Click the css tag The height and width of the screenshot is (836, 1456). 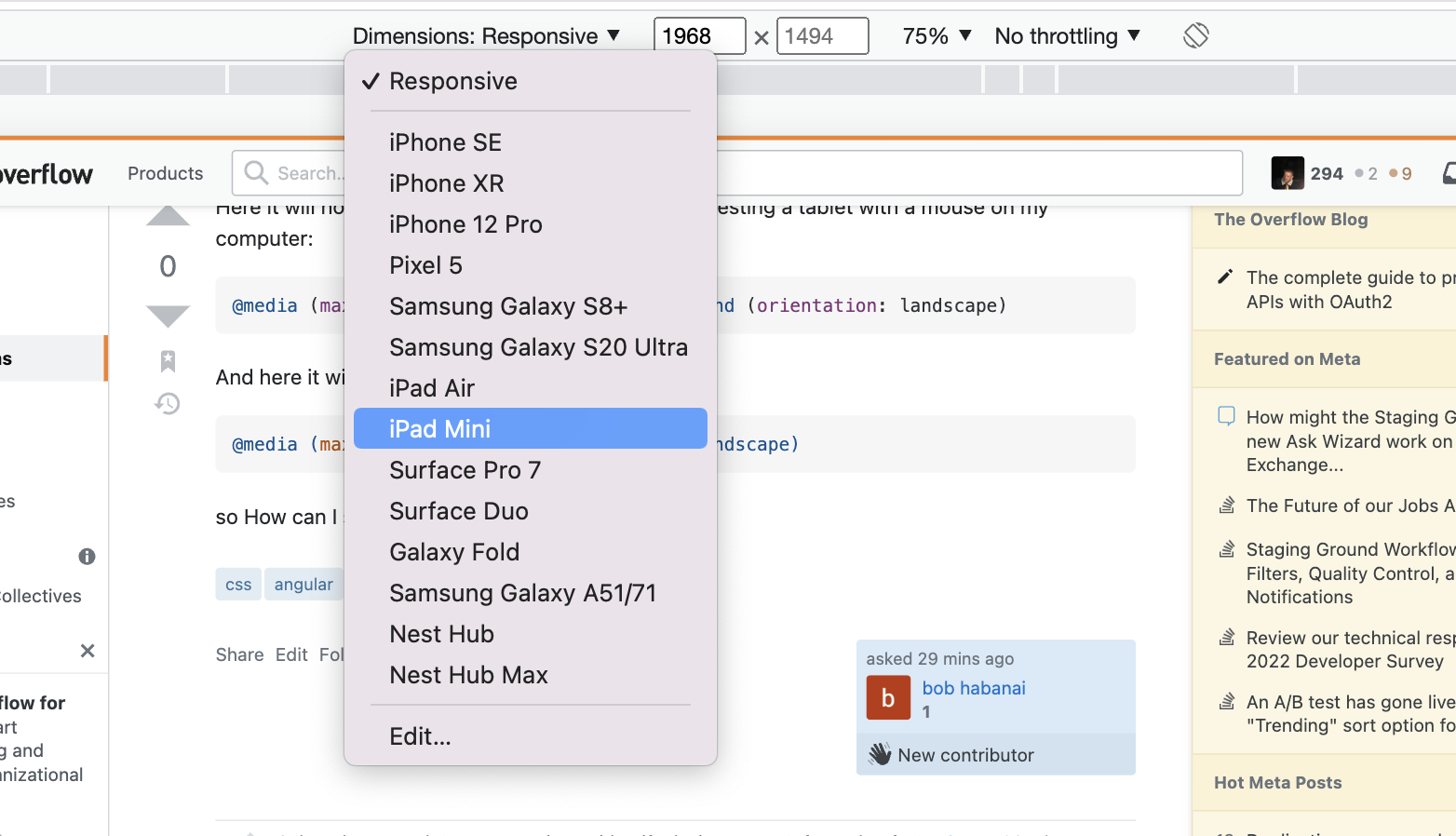[238, 584]
